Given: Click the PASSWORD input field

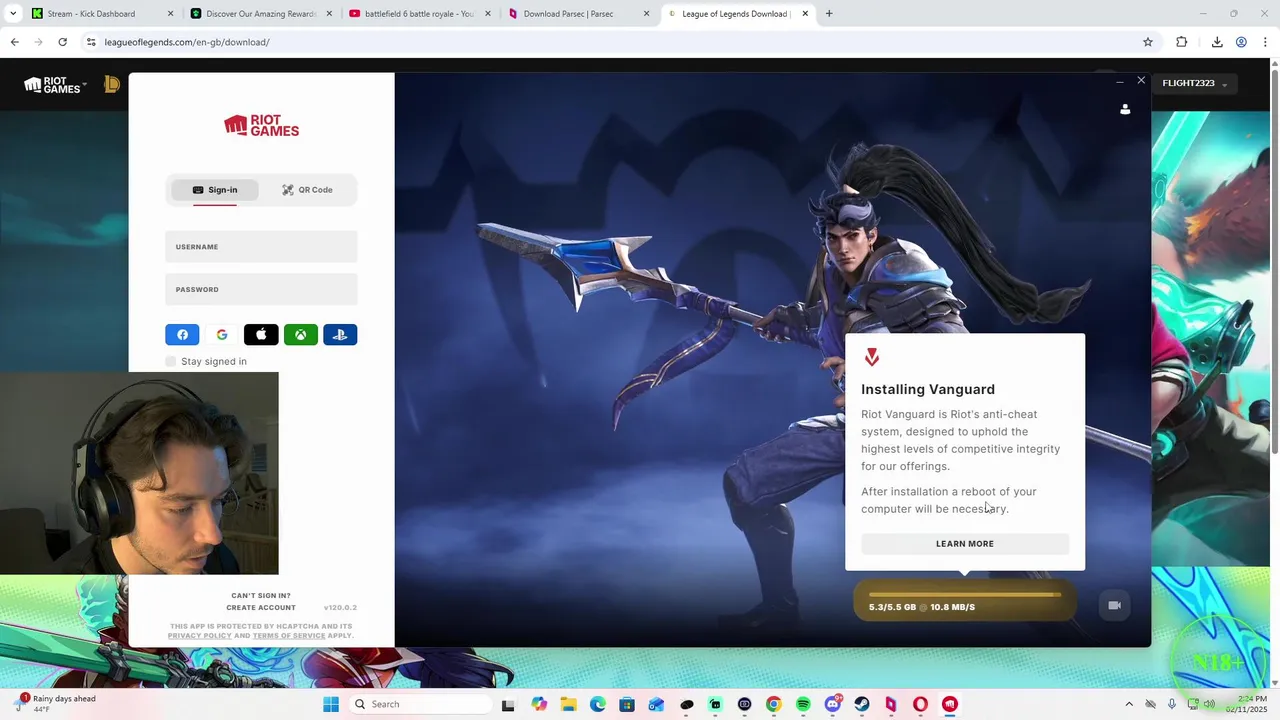Looking at the screenshot, I should pyautogui.click(x=261, y=290).
